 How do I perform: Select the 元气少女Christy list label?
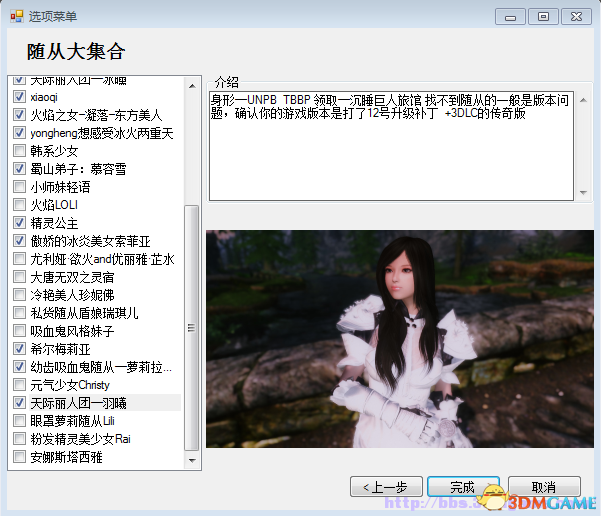pyautogui.click(x=70, y=385)
